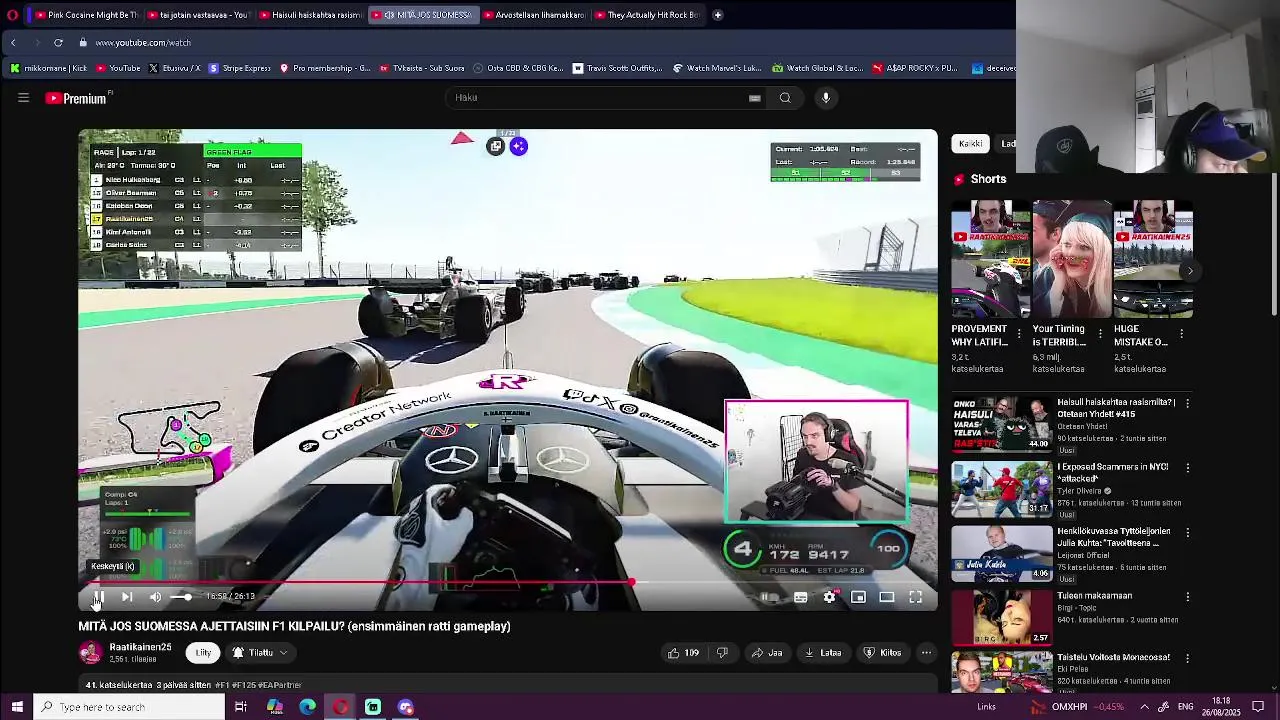This screenshot has height=720, width=1280.
Task: Open Raatikainen25 channel avatar
Action: pos(91,653)
